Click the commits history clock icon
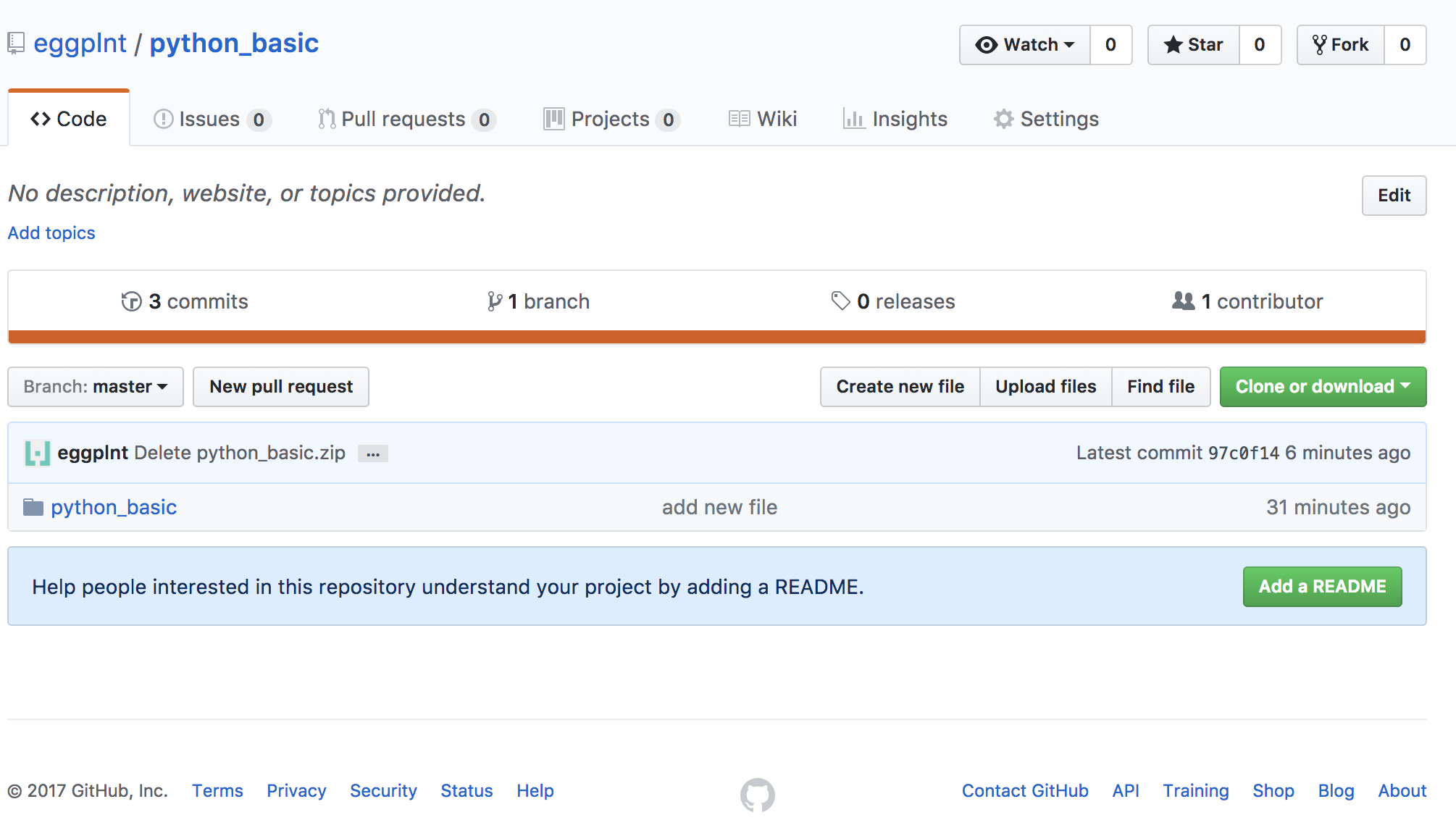The width and height of the screenshot is (1456, 820). click(131, 301)
